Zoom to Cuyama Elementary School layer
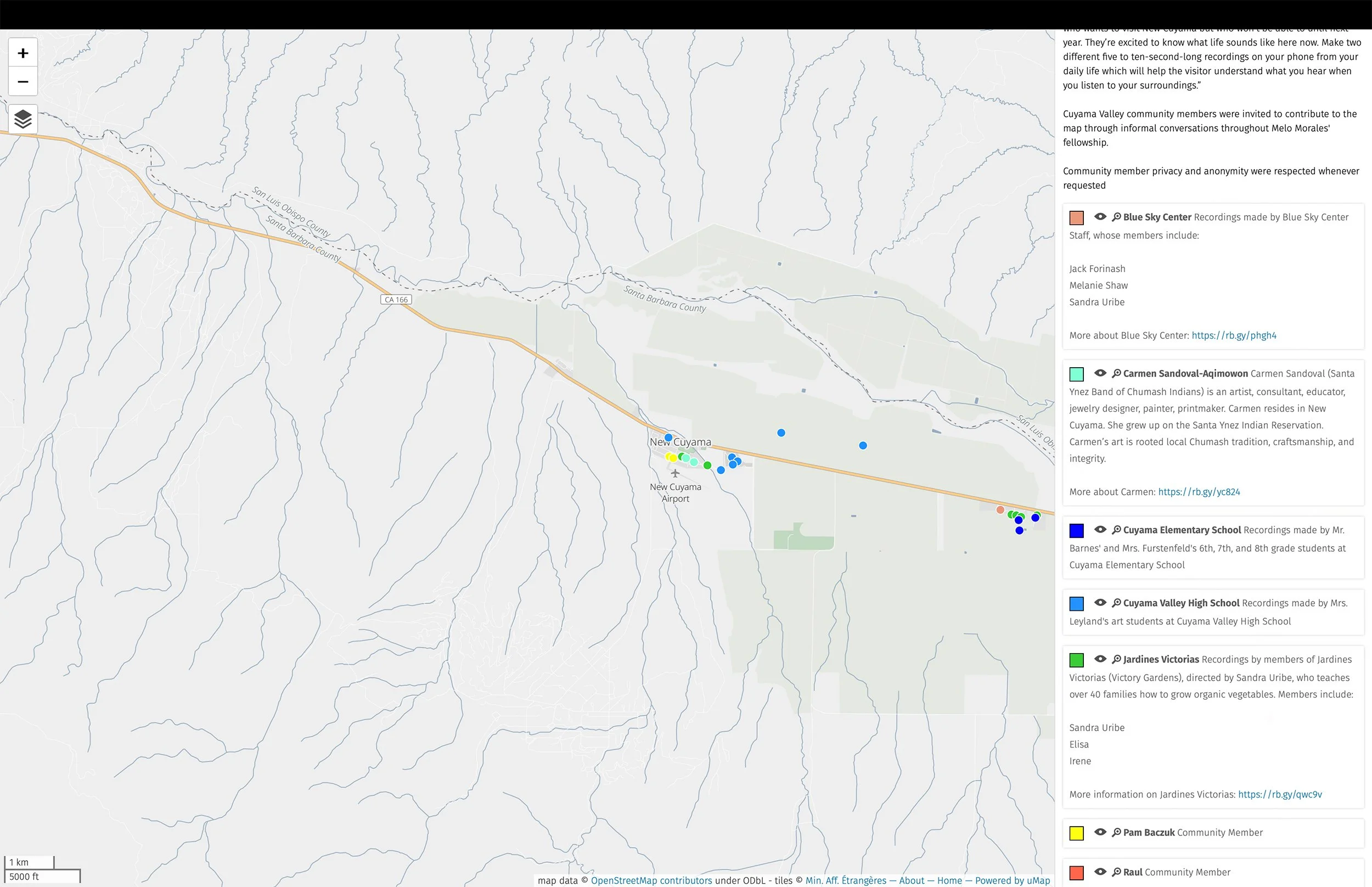This screenshot has width=1372, height=887. [x=1116, y=530]
